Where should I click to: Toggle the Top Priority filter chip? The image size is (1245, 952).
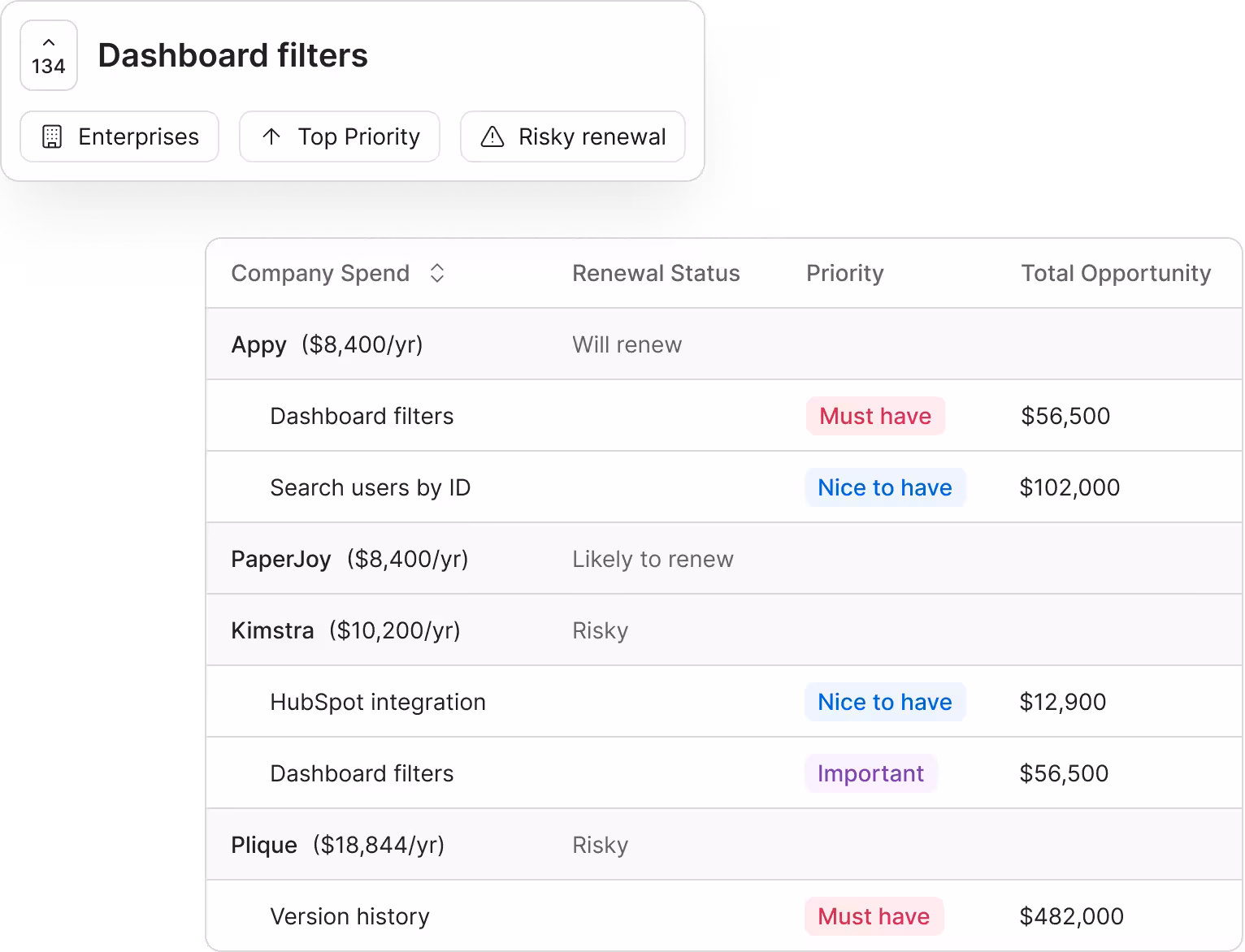[x=340, y=136]
